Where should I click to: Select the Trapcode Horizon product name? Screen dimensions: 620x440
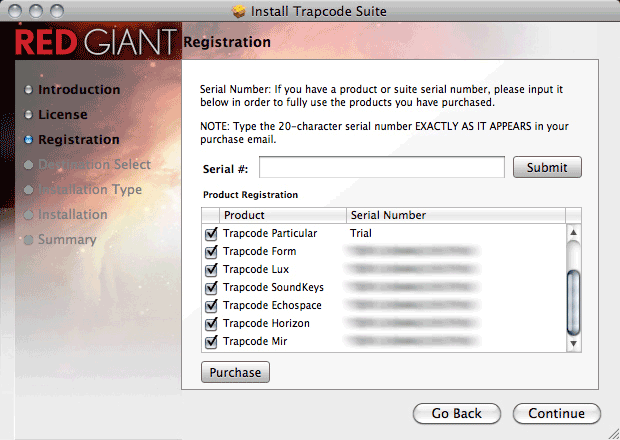(266, 323)
